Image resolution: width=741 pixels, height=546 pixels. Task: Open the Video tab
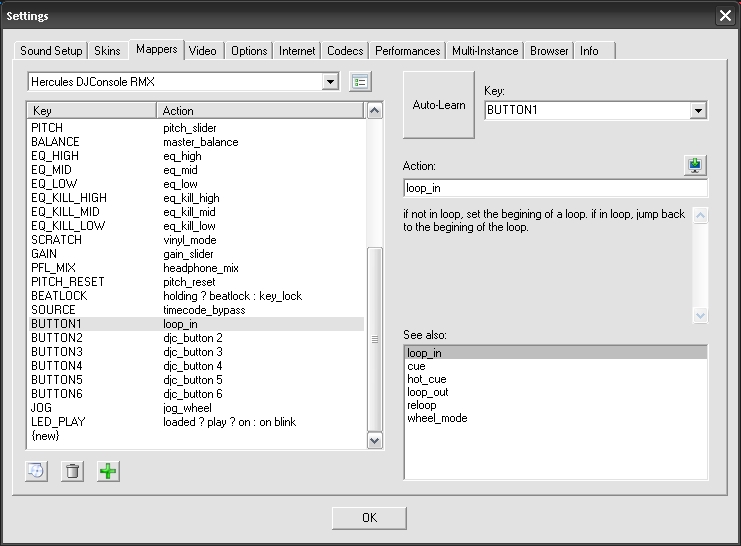(x=202, y=51)
